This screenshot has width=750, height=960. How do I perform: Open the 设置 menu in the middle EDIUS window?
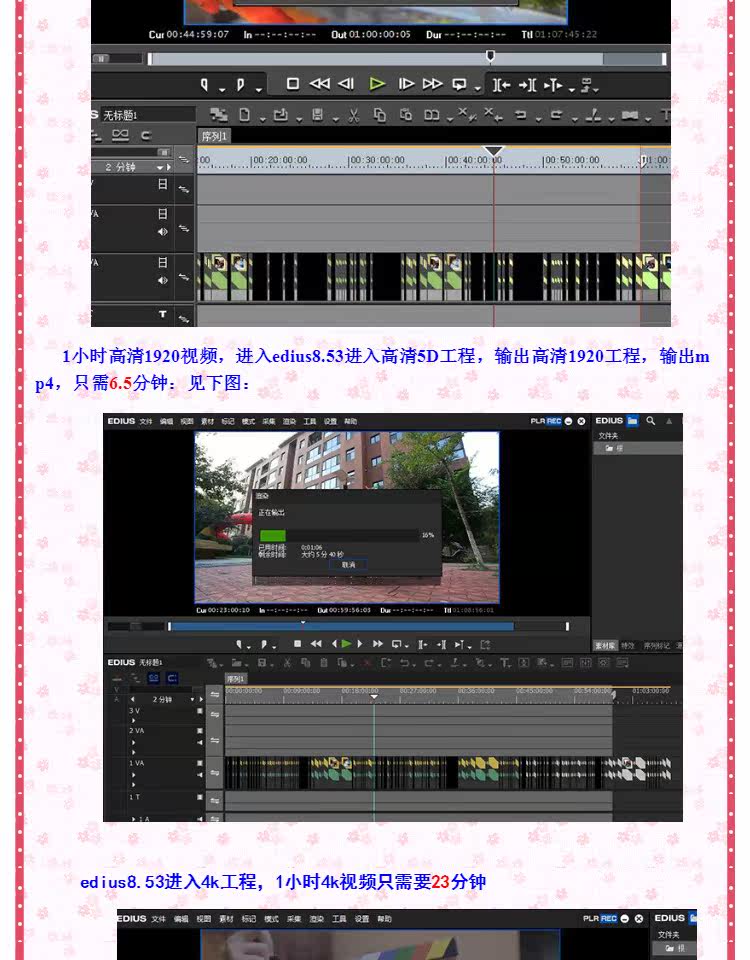[x=331, y=421]
